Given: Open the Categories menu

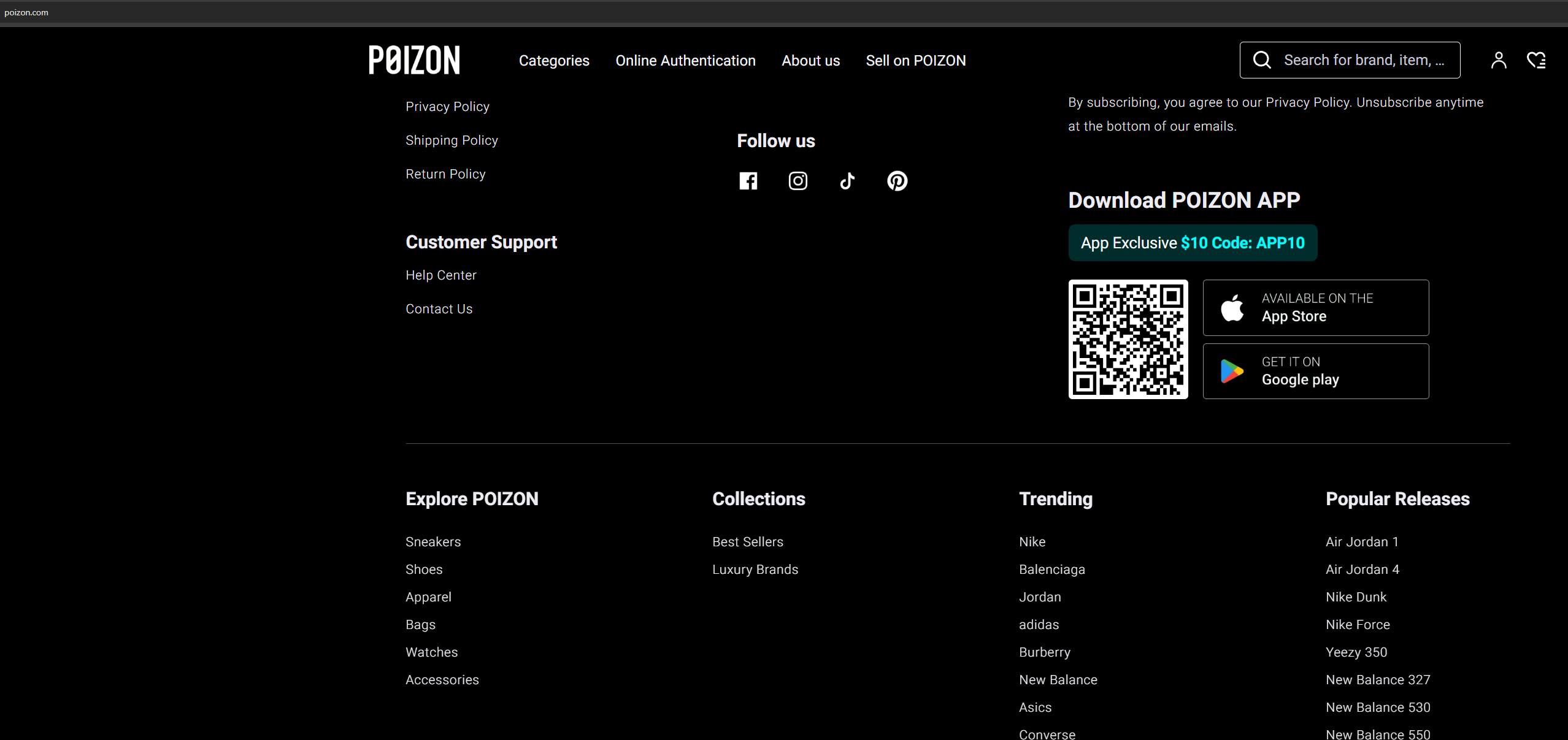Looking at the screenshot, I should [x=553, y=61].
